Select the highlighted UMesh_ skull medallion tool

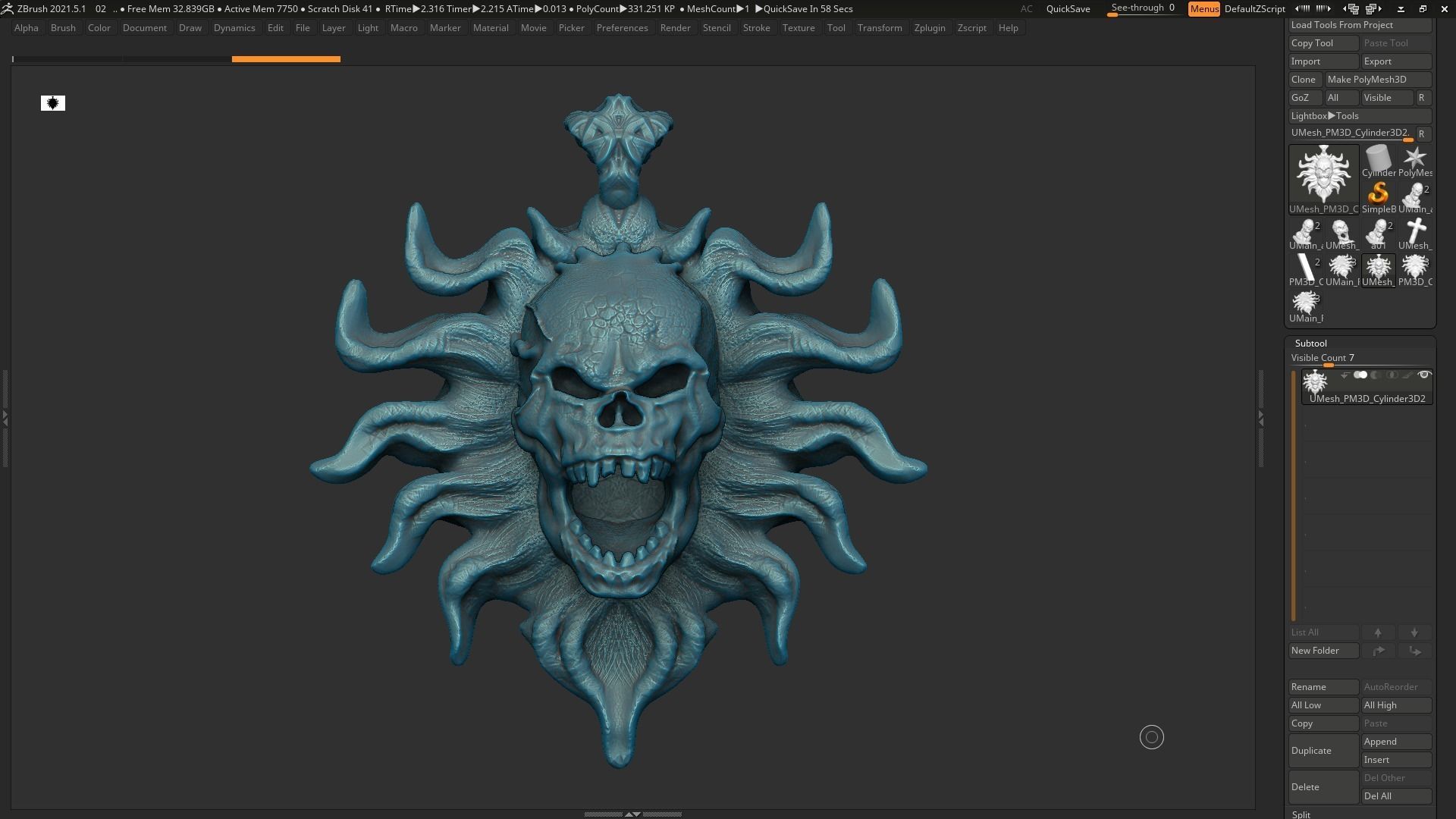pos(1379,271)
